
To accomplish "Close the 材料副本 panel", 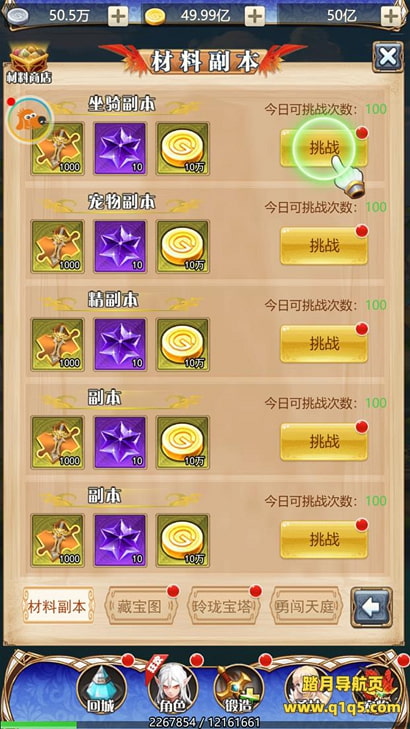I will click(387, 57).
